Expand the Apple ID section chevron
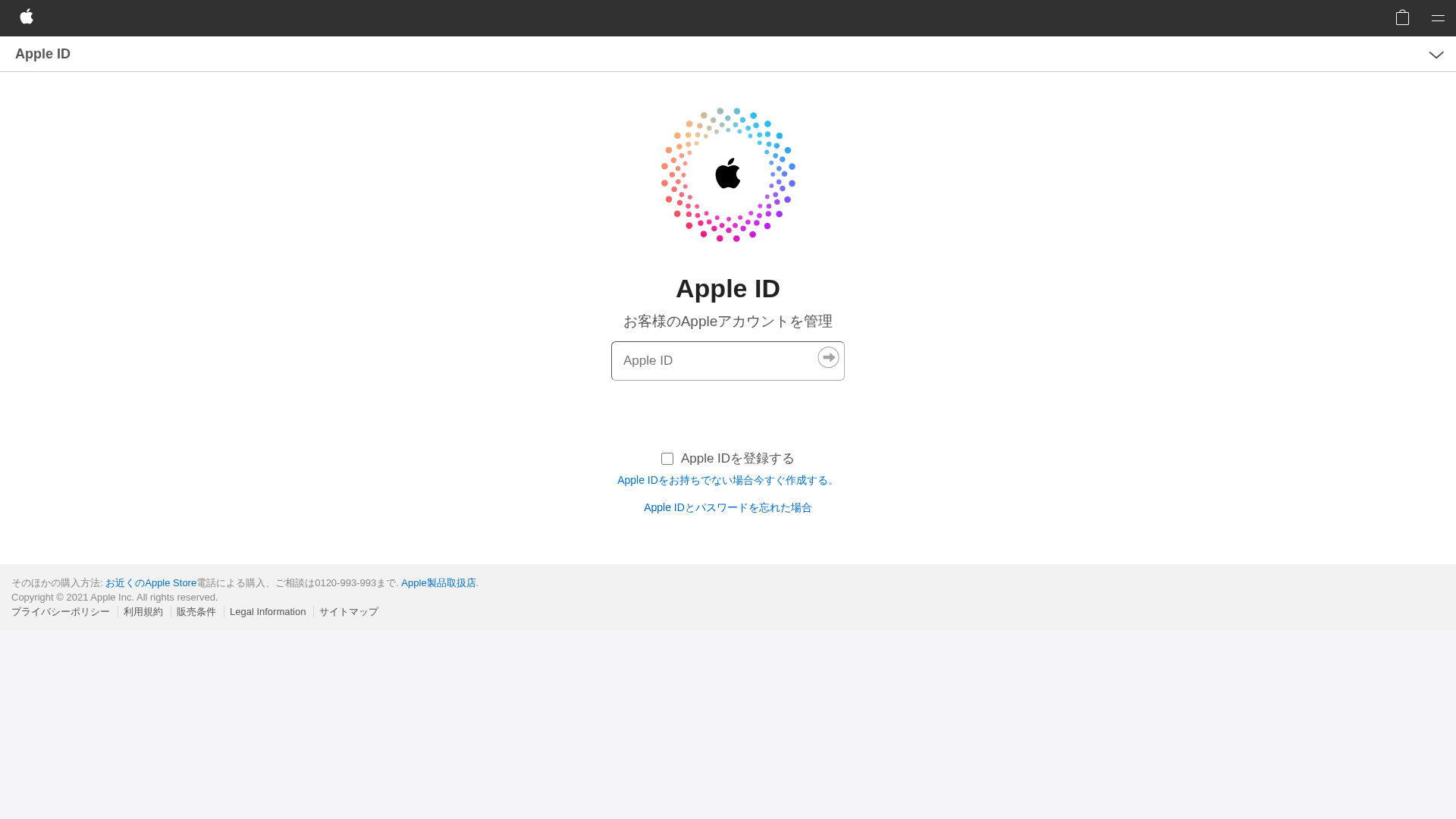 coord(1436,55)
